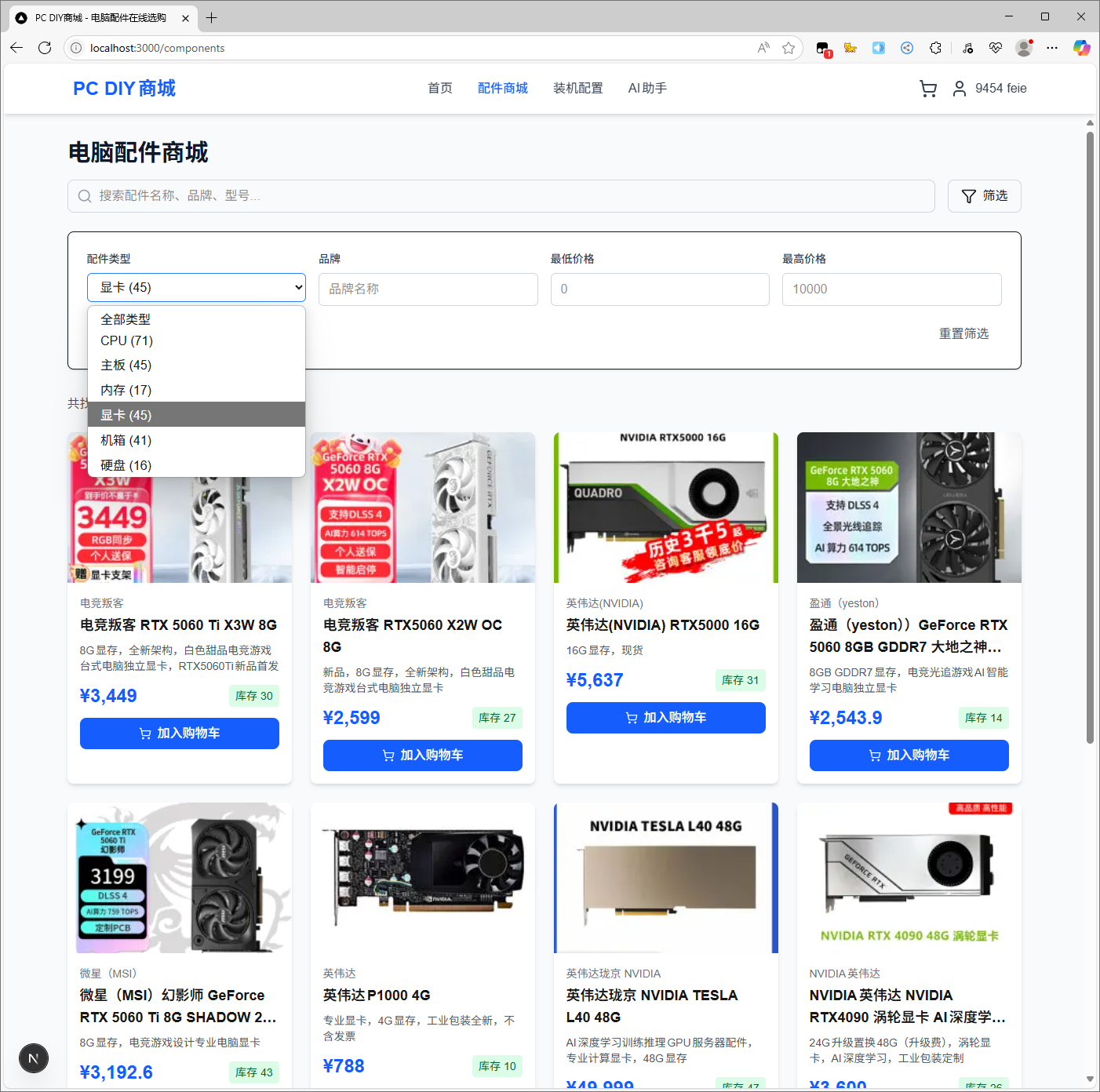Click the round N badge at bottom left

click(34, 1058)
